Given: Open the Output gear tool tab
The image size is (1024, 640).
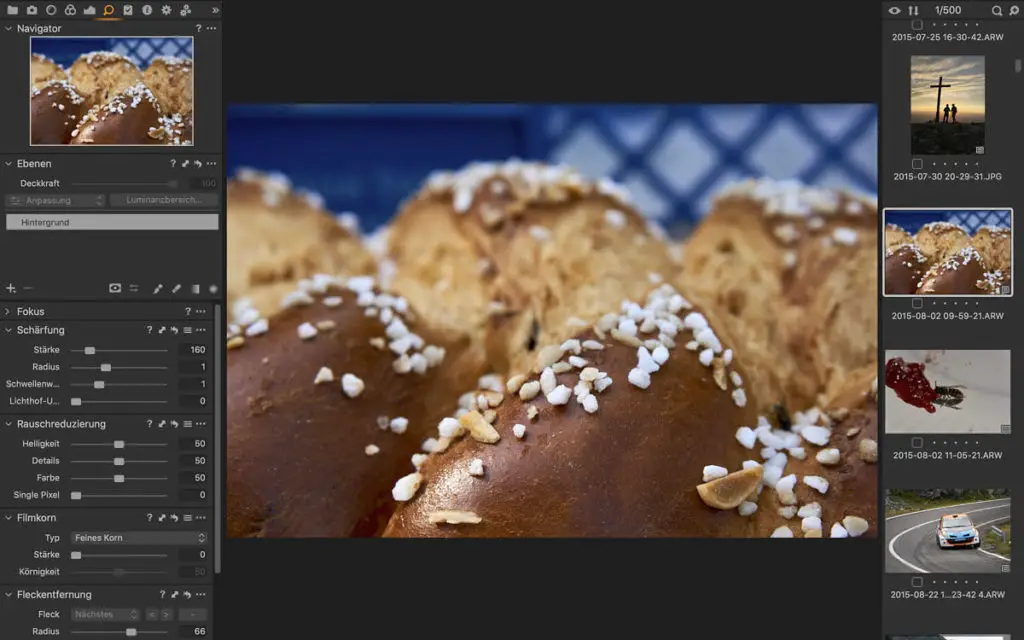Looking at the screenshot, I should tap(167, 10).
